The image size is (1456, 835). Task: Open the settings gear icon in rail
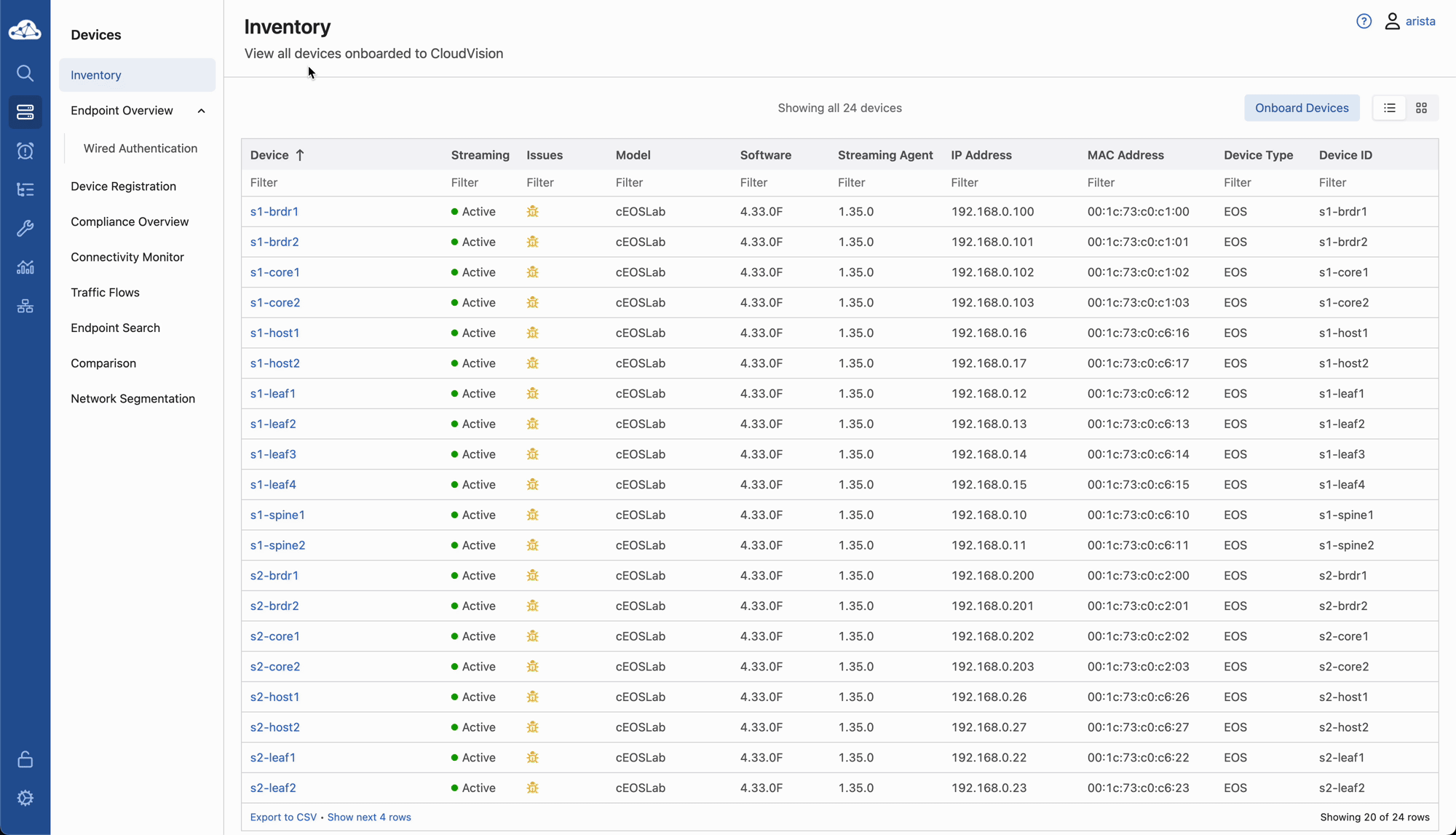coord(25,798)
